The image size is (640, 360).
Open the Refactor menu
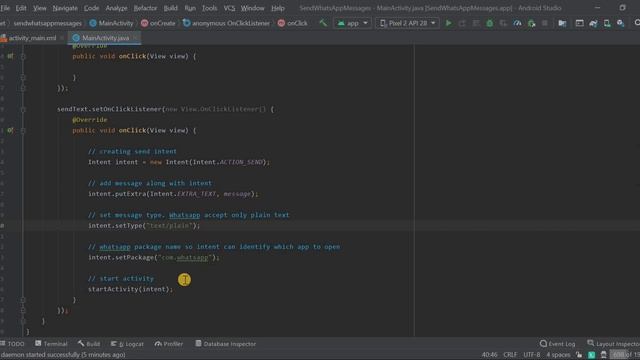point(145,8)
